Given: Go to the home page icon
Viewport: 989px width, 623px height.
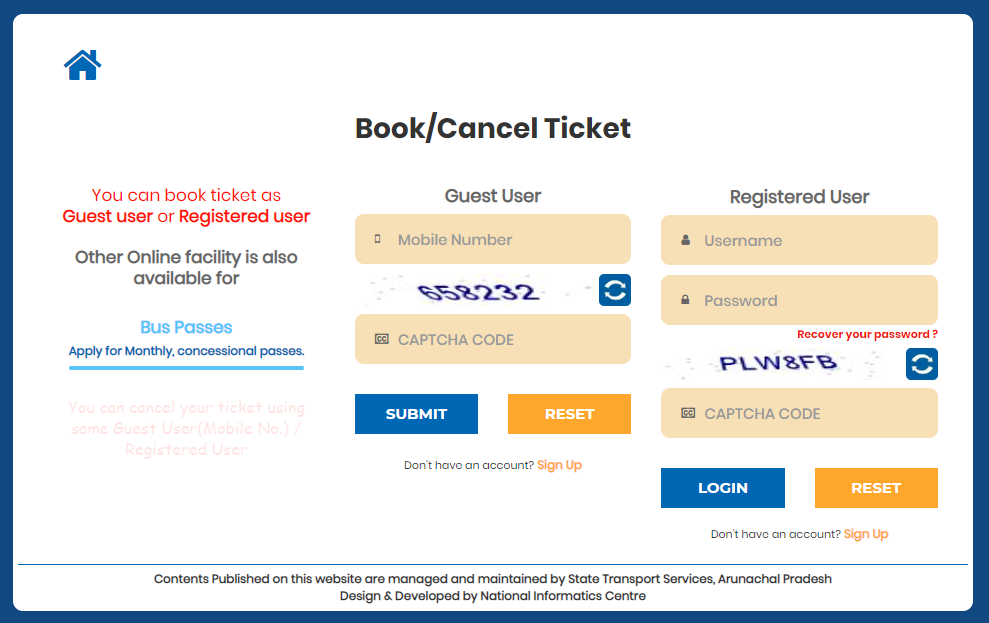Looking at the screenshot, I should [83, 65].
